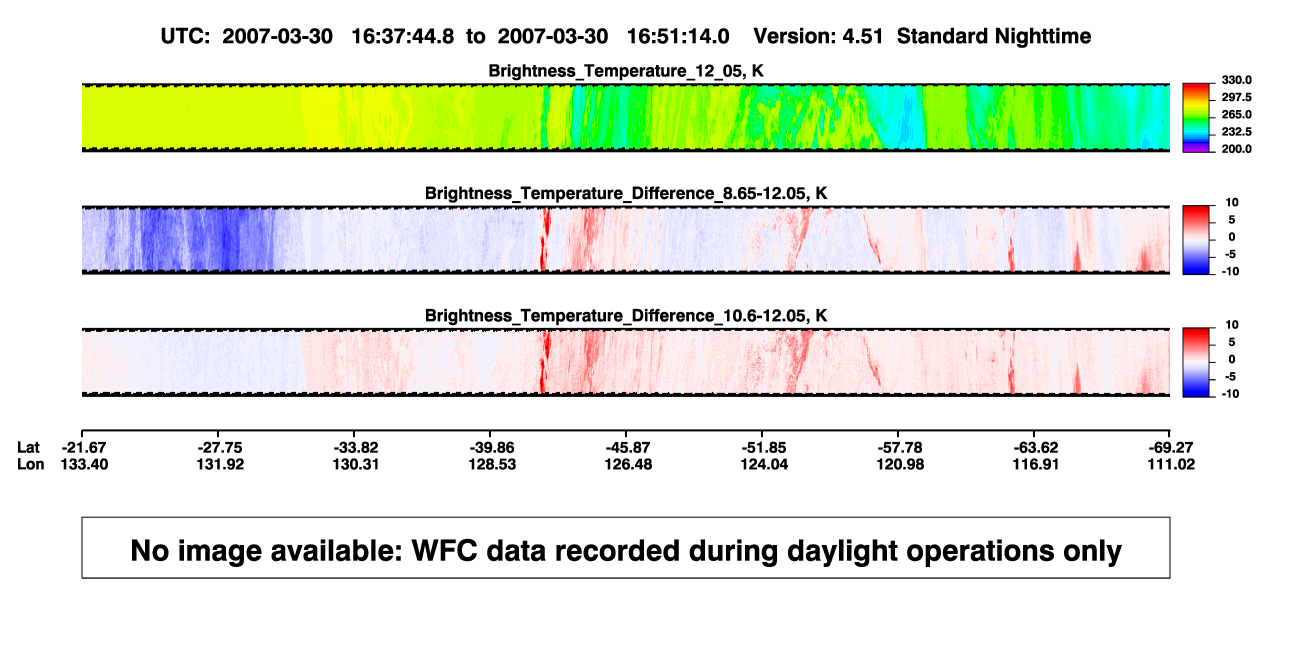This screenshot has width=1300, height=667.
Task: Click longitude value 133.40
Action: click(84, 464)
